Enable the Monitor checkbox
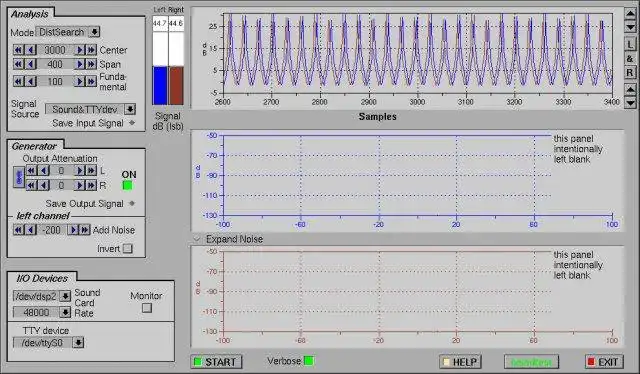The height and width of the screenshot is (374, 640). pos(147,308)
